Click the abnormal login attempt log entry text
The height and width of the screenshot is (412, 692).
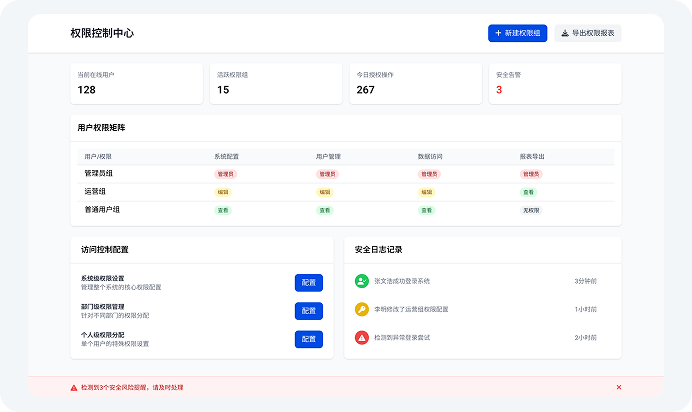click(x=402, y=337)
